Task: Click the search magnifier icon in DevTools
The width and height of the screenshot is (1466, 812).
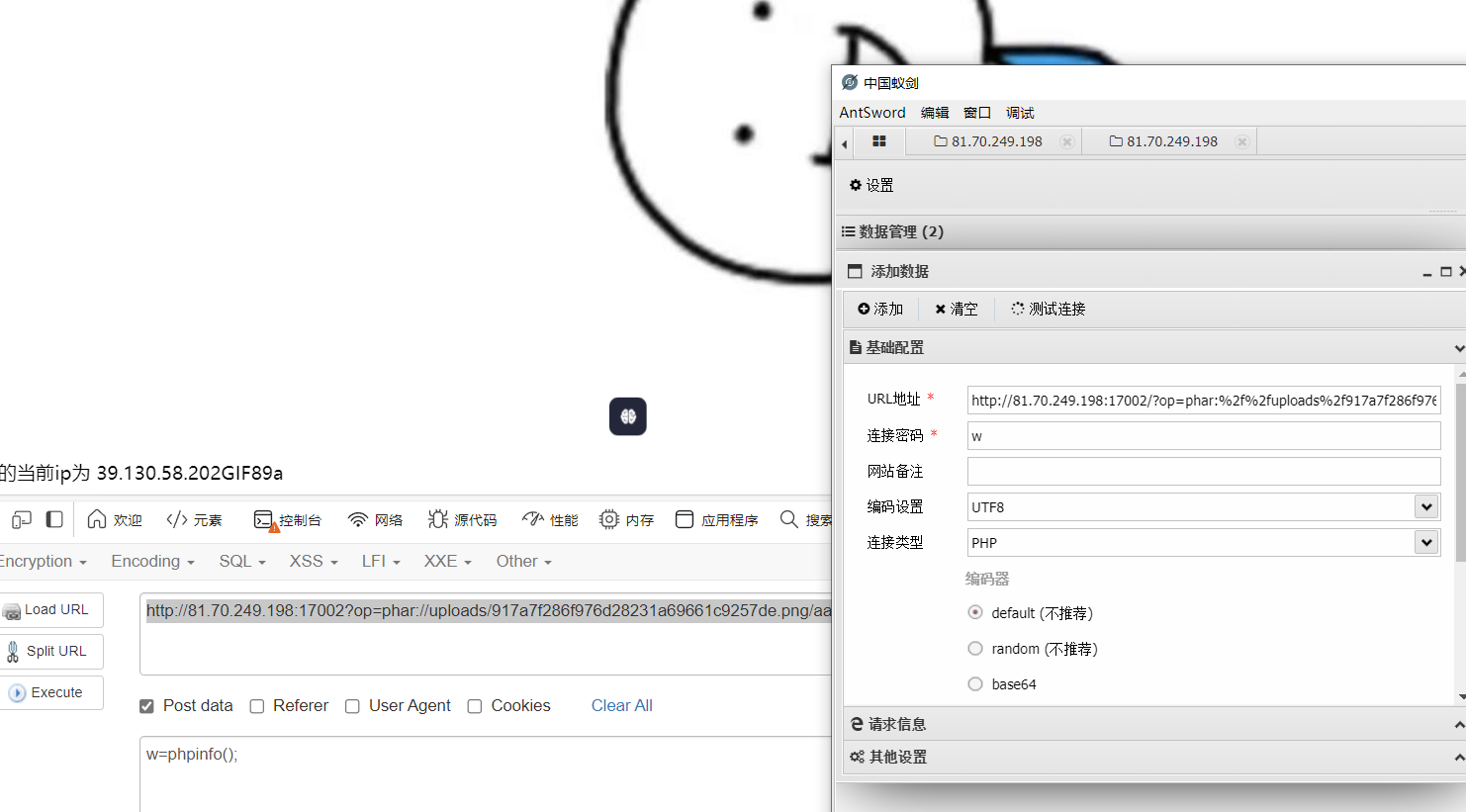Action: [788, 519]
